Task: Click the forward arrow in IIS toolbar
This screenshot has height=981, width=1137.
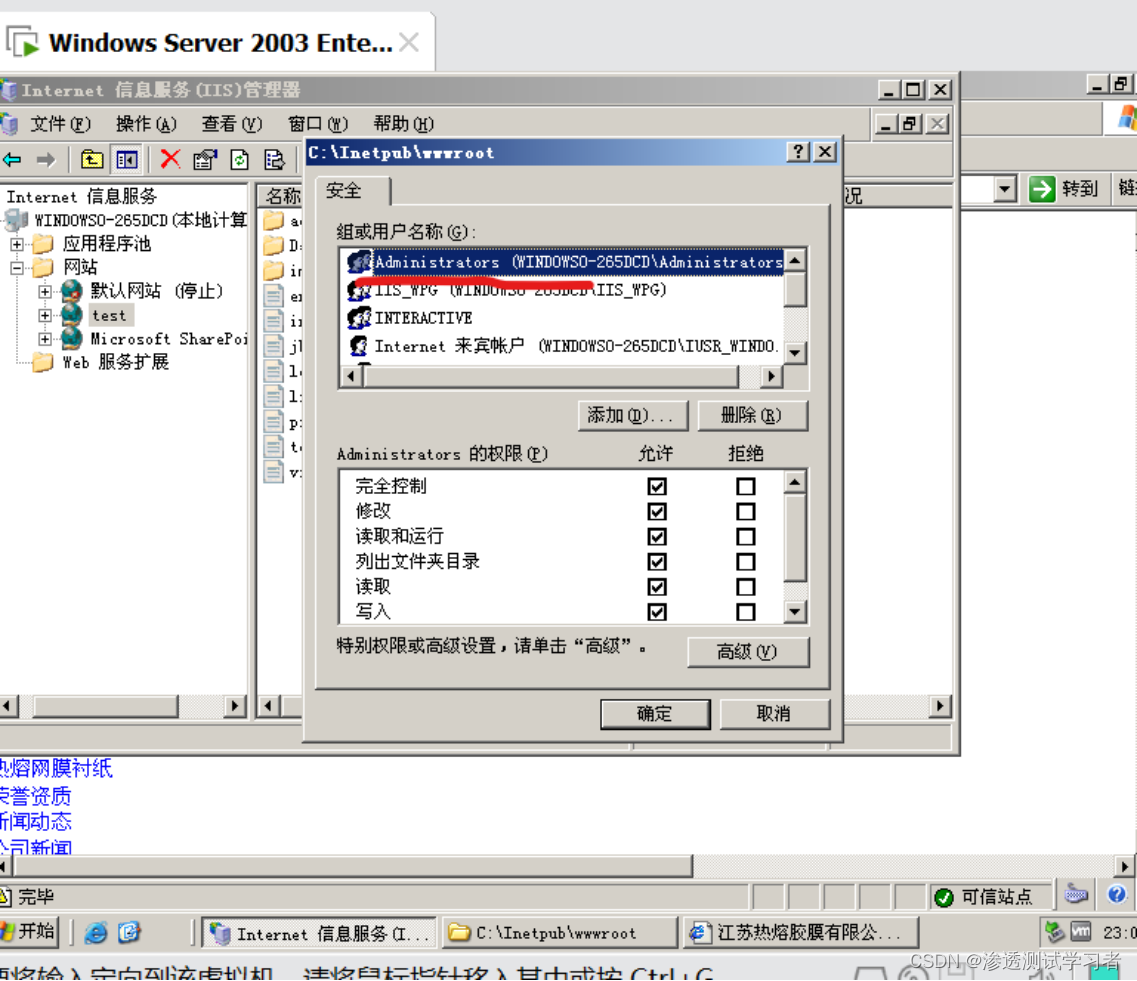Action: click(46, 160)
